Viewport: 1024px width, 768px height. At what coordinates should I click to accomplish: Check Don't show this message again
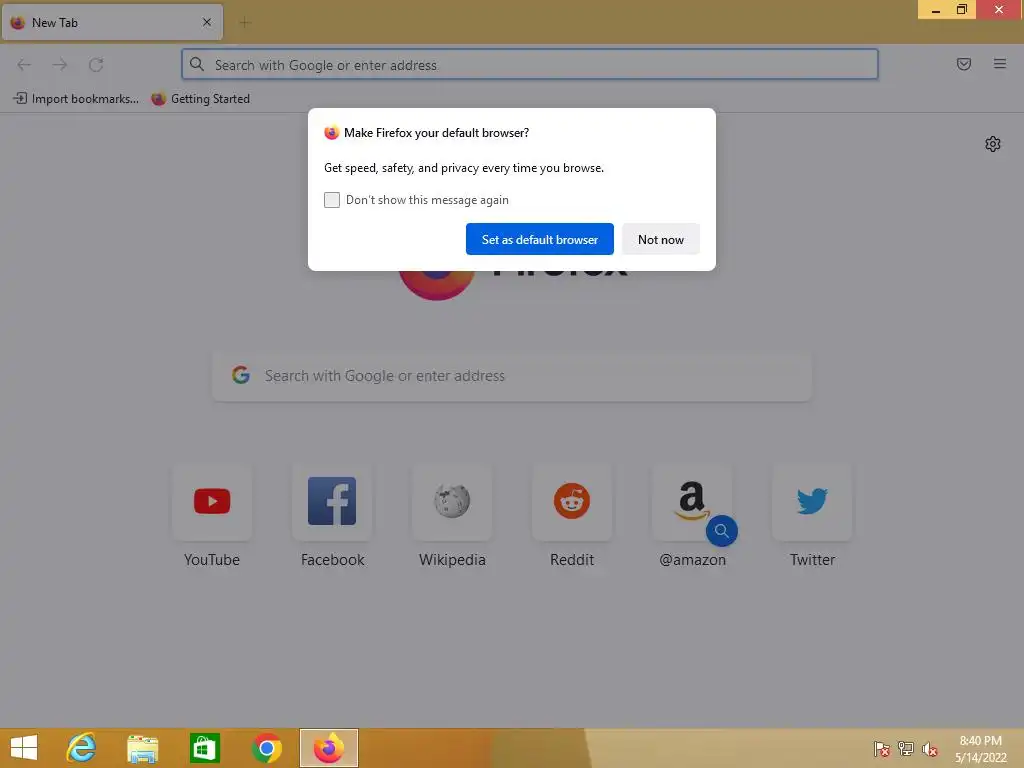(332, 200)
